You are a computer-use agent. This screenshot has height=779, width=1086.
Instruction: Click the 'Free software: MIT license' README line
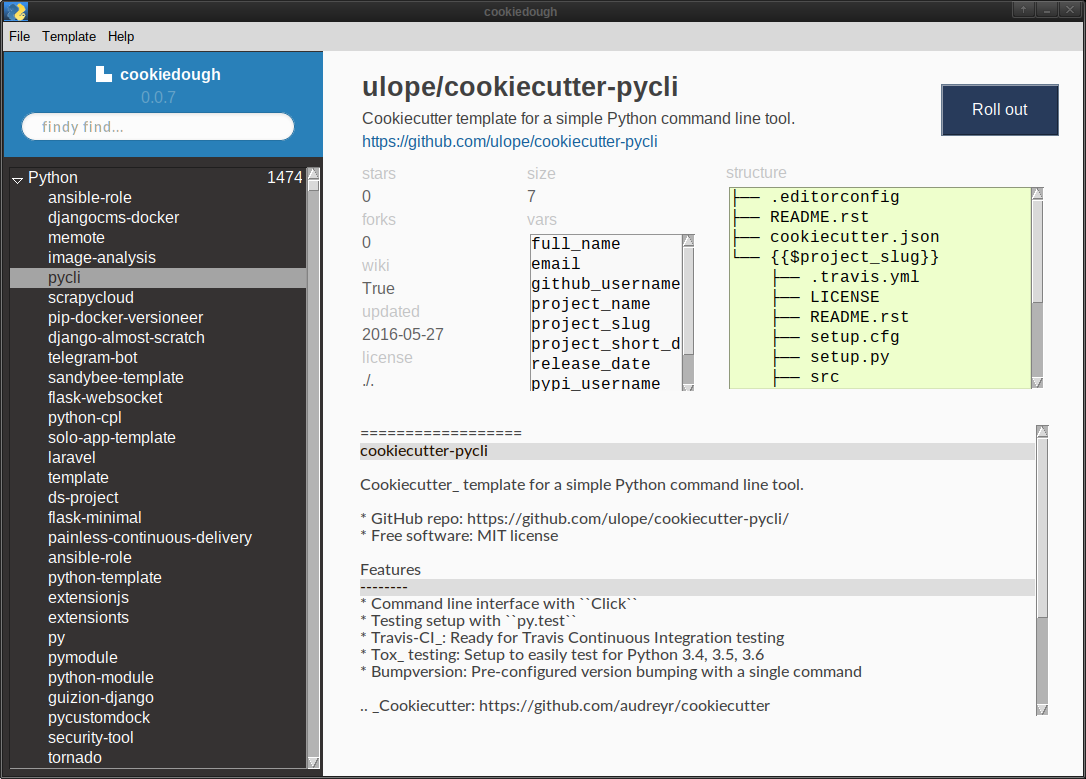coord(459,536)
